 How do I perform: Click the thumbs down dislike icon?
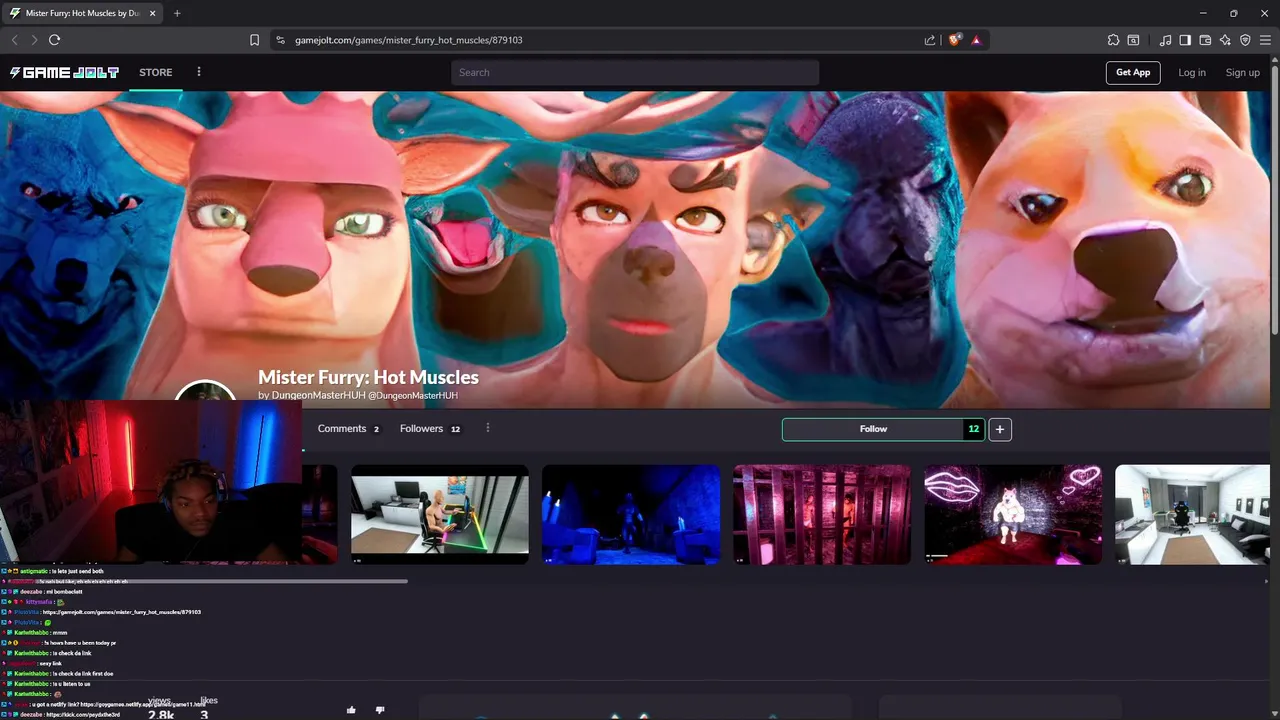tap(380, 710)
